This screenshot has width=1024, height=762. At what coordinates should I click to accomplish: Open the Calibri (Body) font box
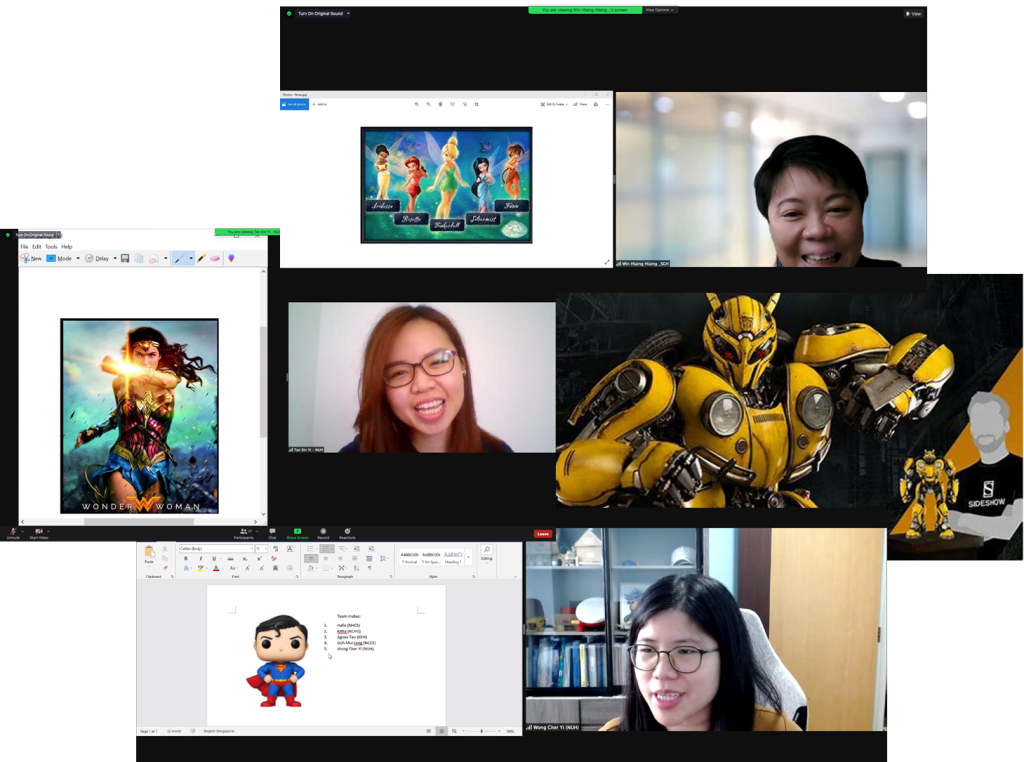click(x=216, y=548)
